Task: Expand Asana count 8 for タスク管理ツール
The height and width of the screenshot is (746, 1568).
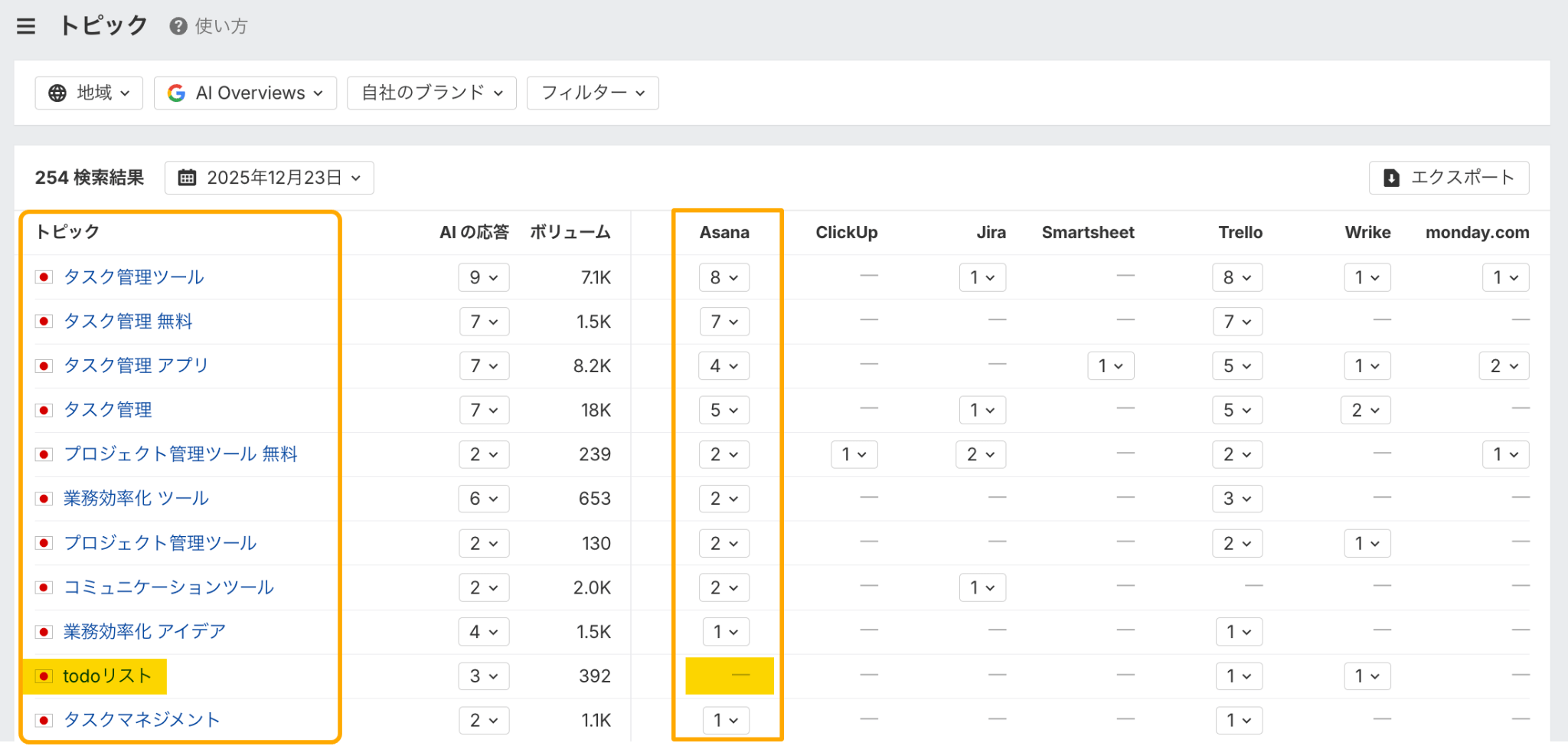Action: click(x=724, y=277)
